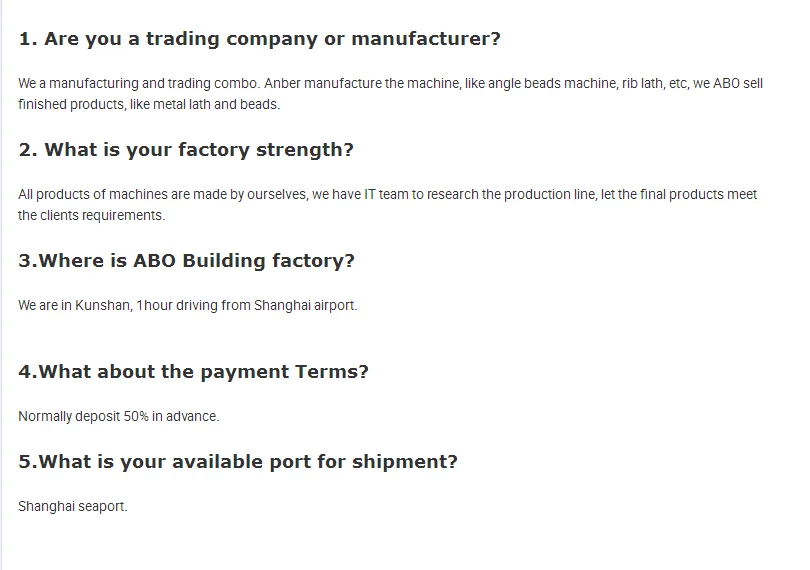Viewport: 810px width, 570px height.
Task: Click the heading about available port for shipment
Action: (x=238, y=462)
